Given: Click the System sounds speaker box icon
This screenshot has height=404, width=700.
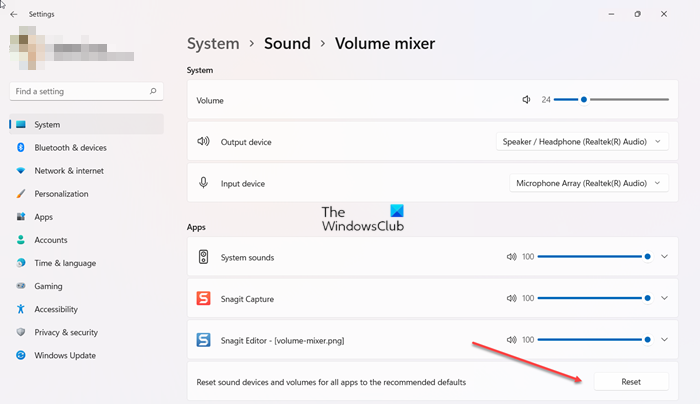Looking at the screenshot, I should tap(204, 257).
